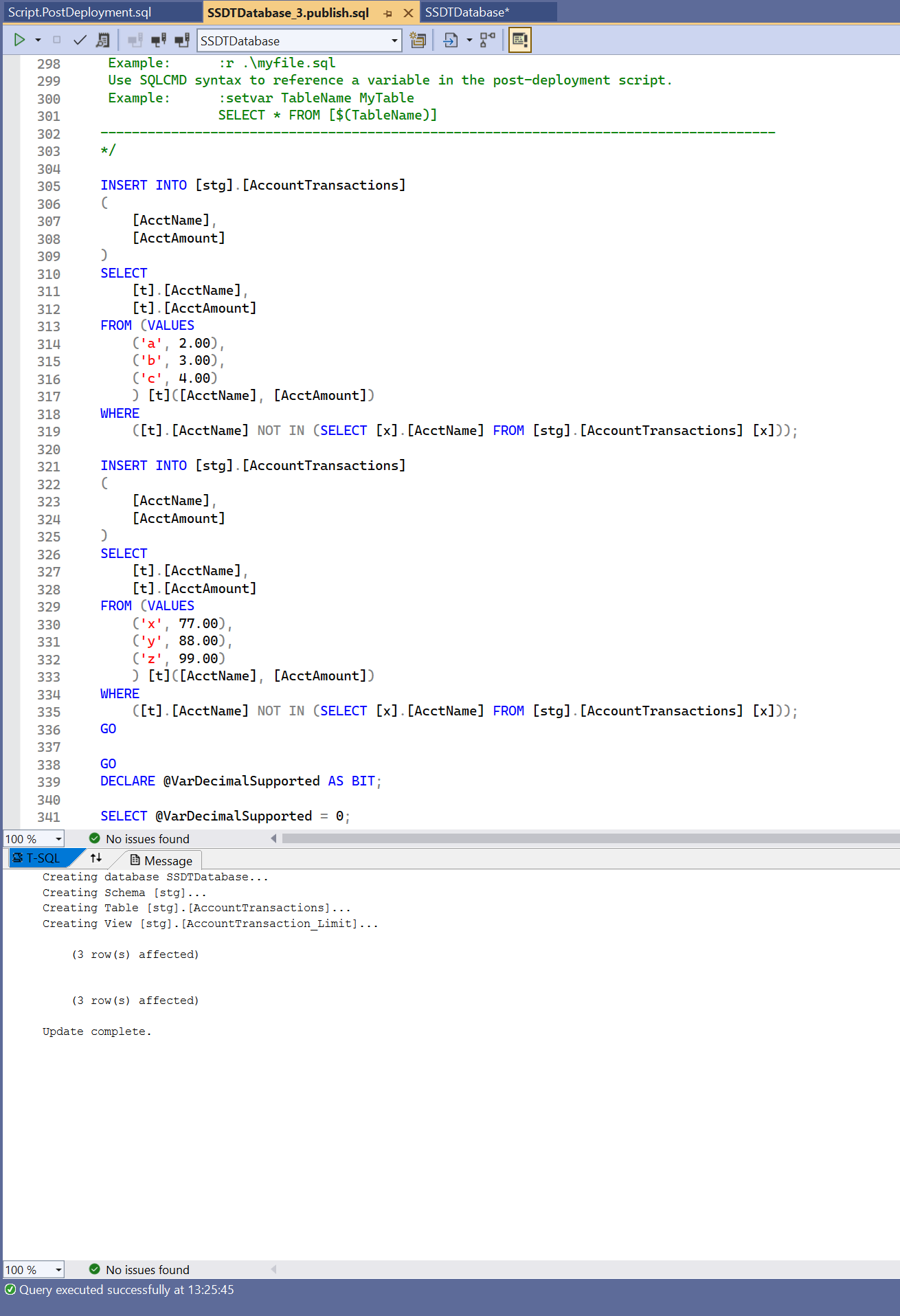Open the Execute options dropdown arrow

click(38, 41)
